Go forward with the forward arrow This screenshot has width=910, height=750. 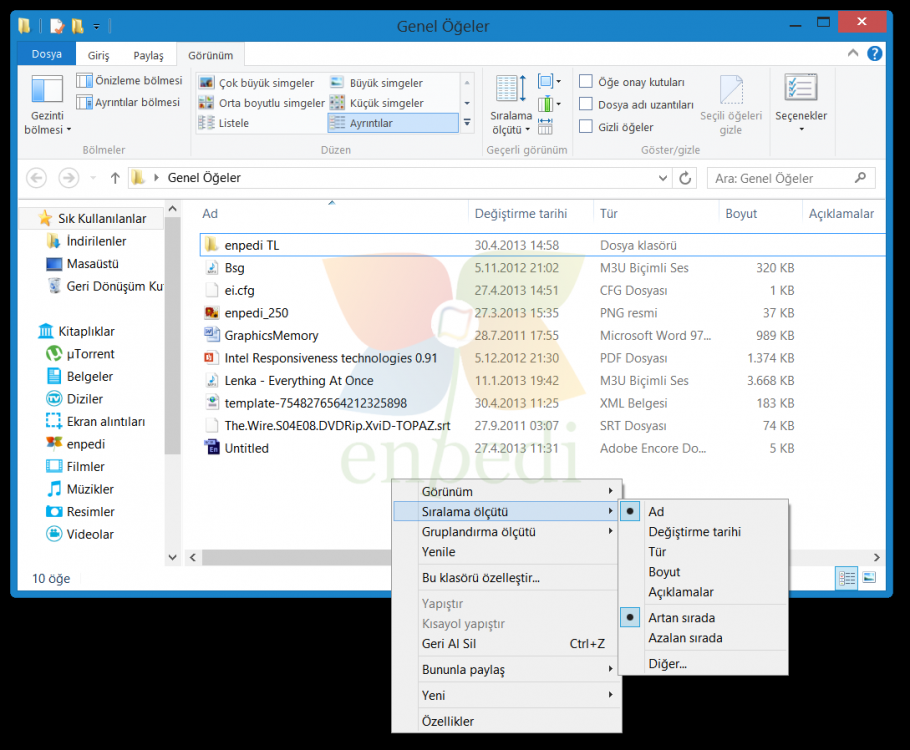tap(69, 178)
